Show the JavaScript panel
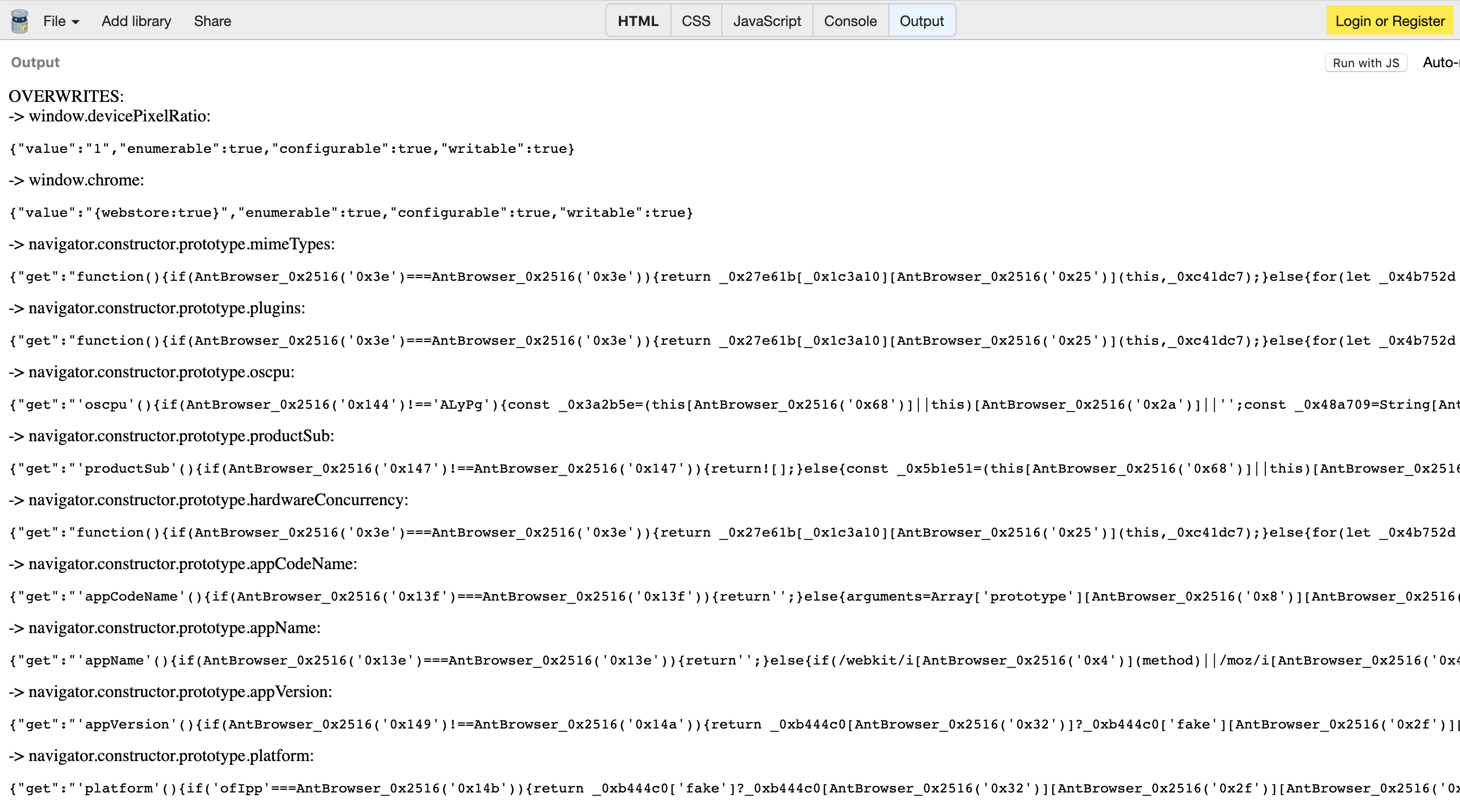This screenshot has width=1460, height=812. click(766, 21)
